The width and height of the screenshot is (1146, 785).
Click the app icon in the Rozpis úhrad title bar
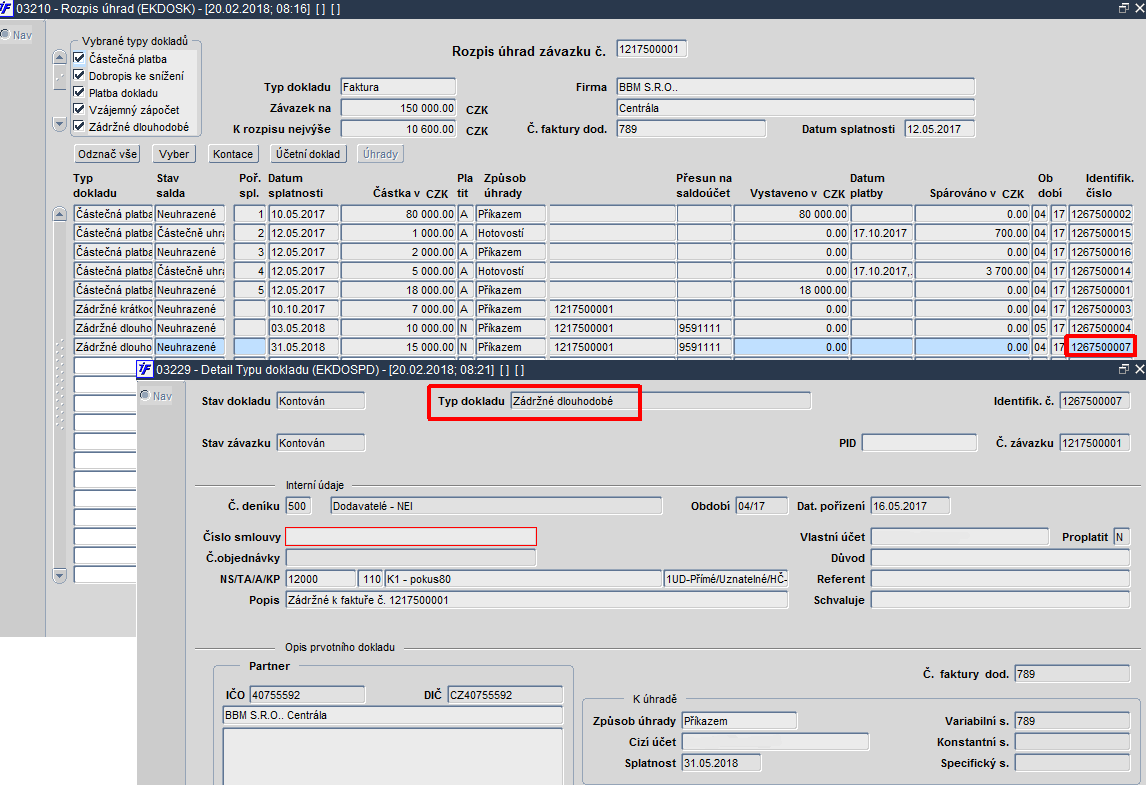(x=7, y=9)
